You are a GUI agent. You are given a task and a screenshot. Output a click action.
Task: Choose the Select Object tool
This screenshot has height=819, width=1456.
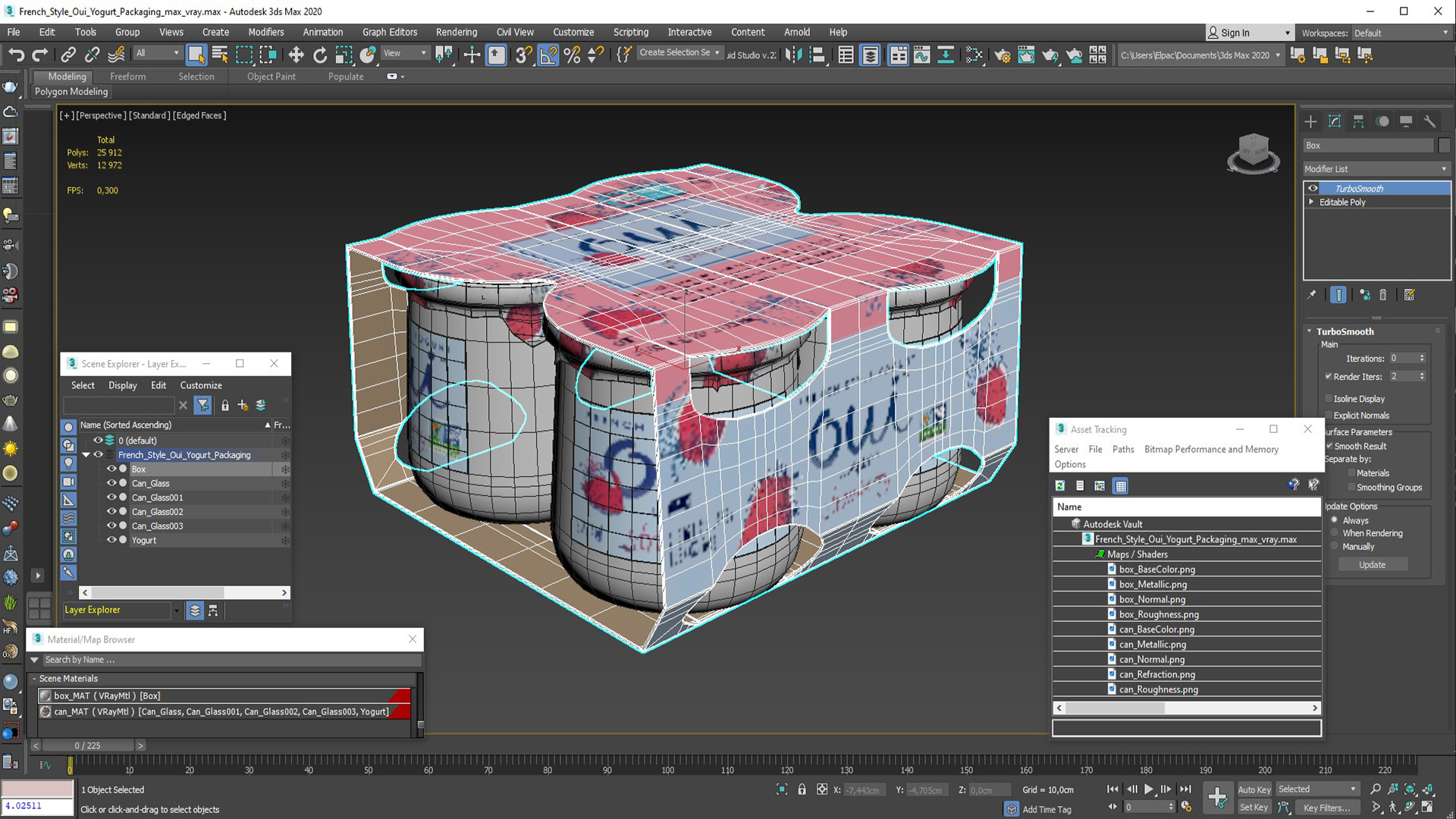(196, 55)
